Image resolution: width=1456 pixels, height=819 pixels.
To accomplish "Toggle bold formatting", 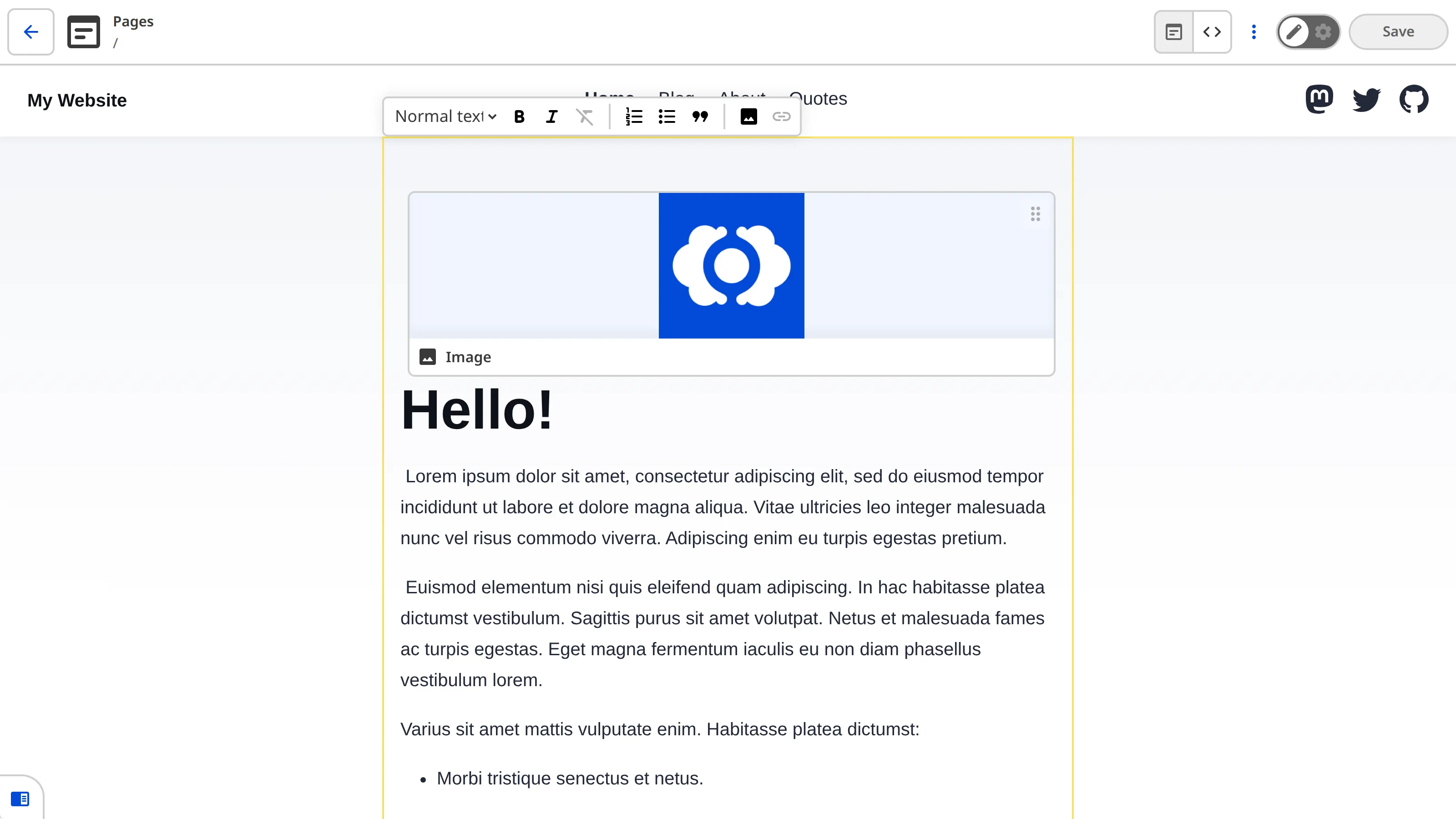I will (519, 116).
